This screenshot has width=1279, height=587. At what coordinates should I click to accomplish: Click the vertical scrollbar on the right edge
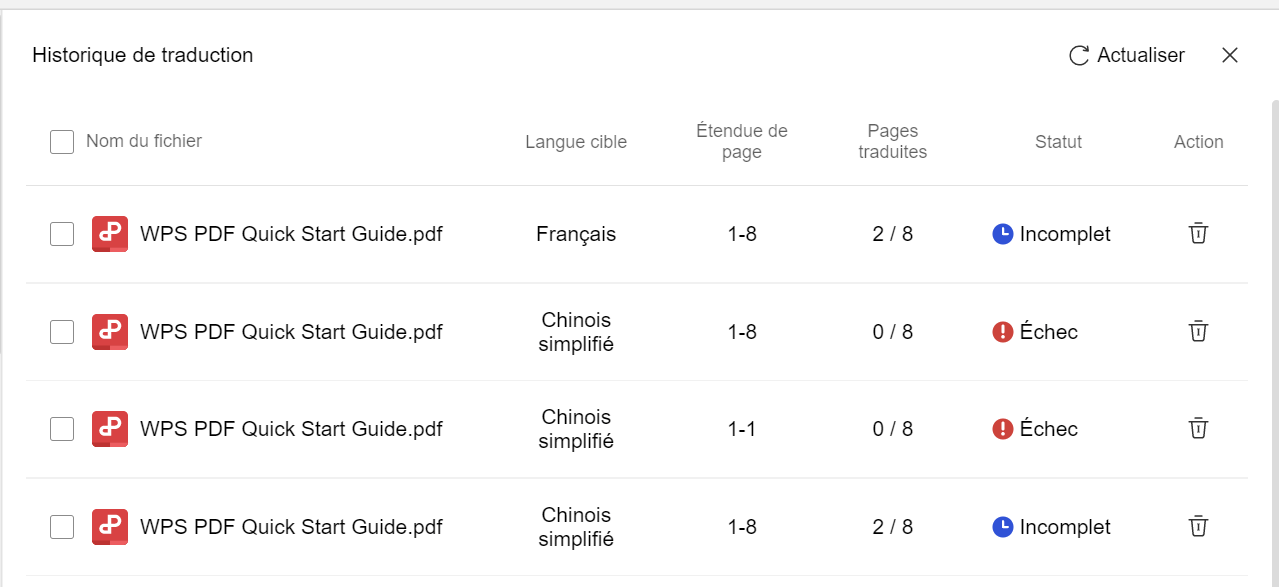[1274, 300]
